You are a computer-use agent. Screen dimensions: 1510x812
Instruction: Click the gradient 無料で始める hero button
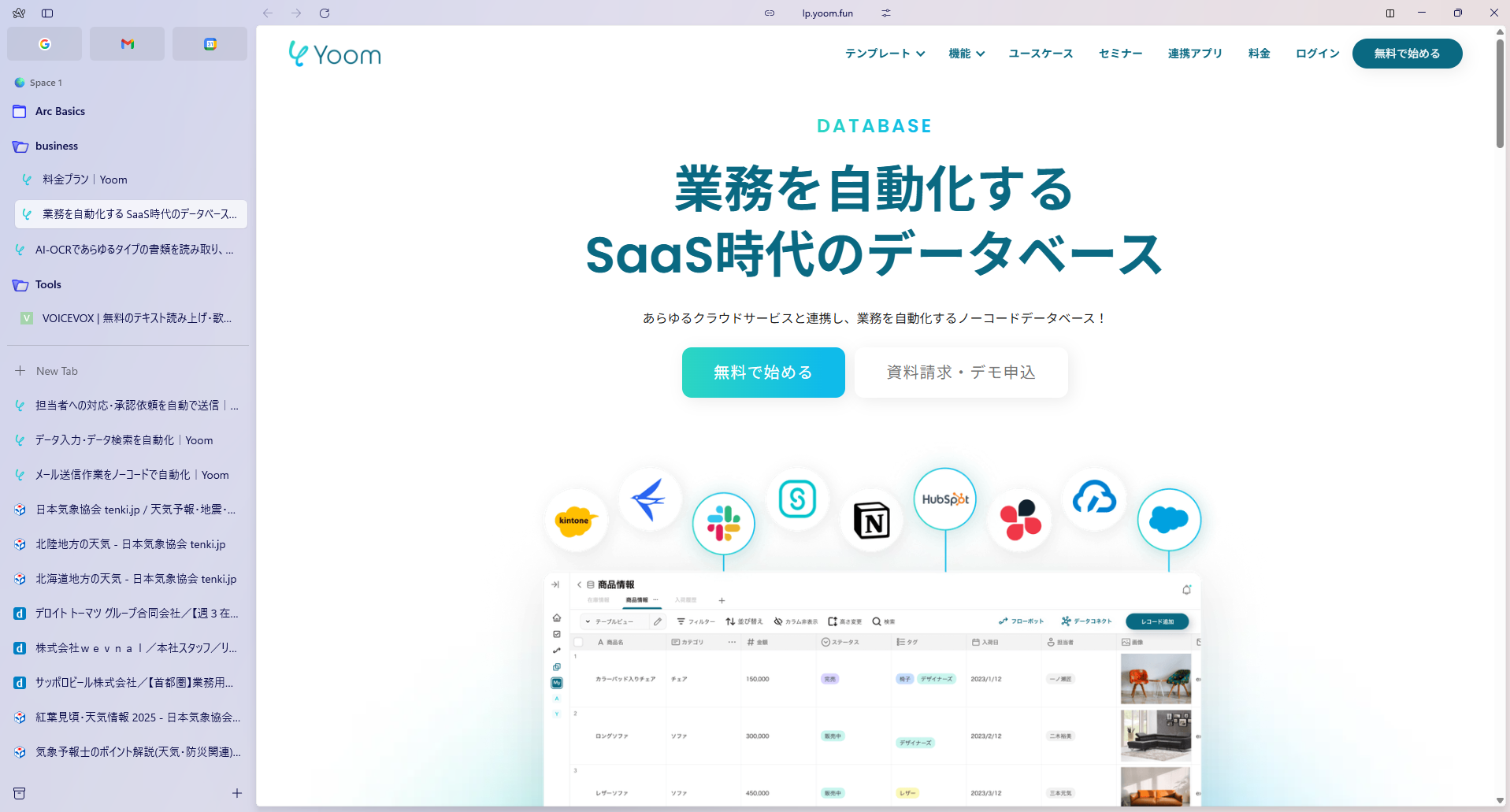point(763,373)
